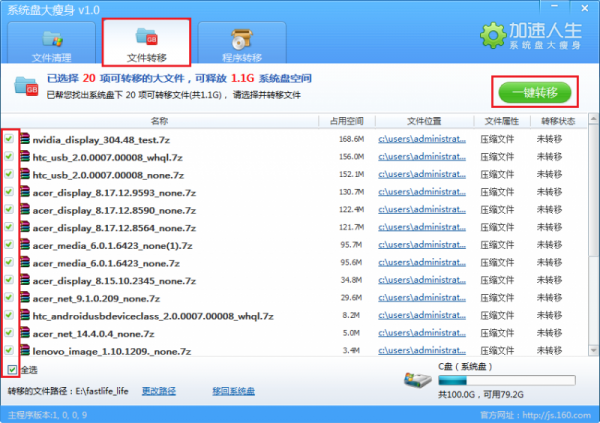This screenshot has height=423, width=600.
Task: Open file location link for acer_display_8.17.12.9593_none.7z
Action: [x=422, y=192]
